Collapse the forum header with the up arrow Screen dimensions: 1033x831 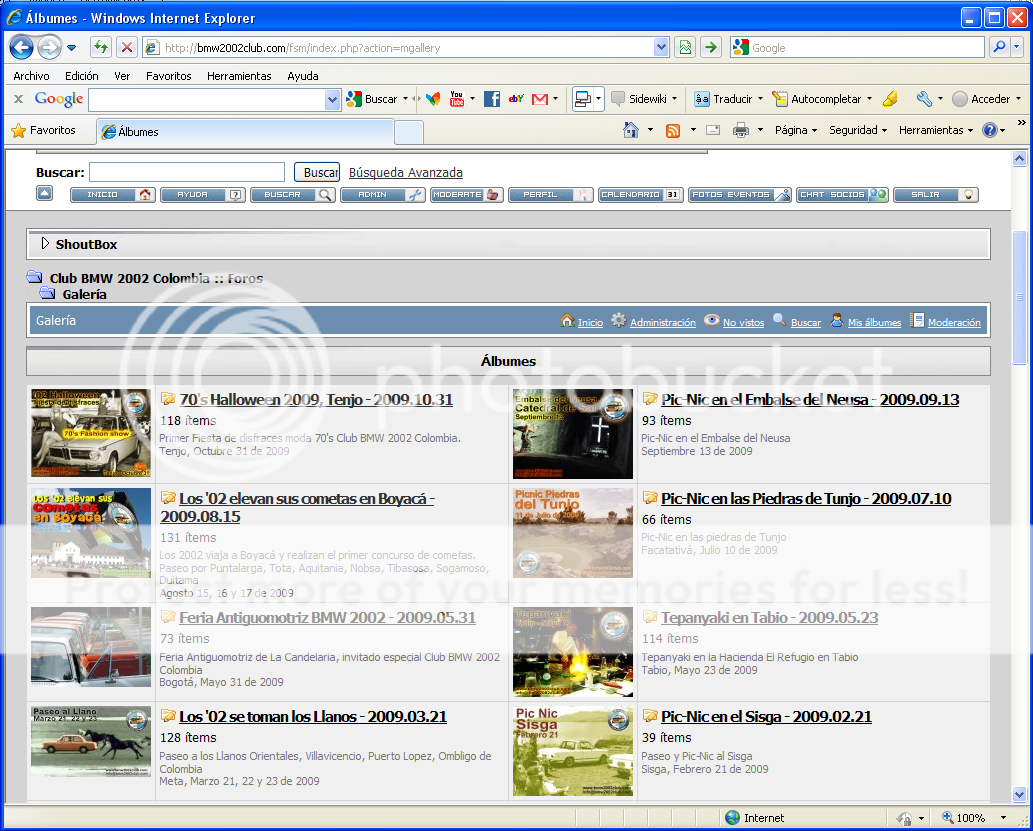44,193
